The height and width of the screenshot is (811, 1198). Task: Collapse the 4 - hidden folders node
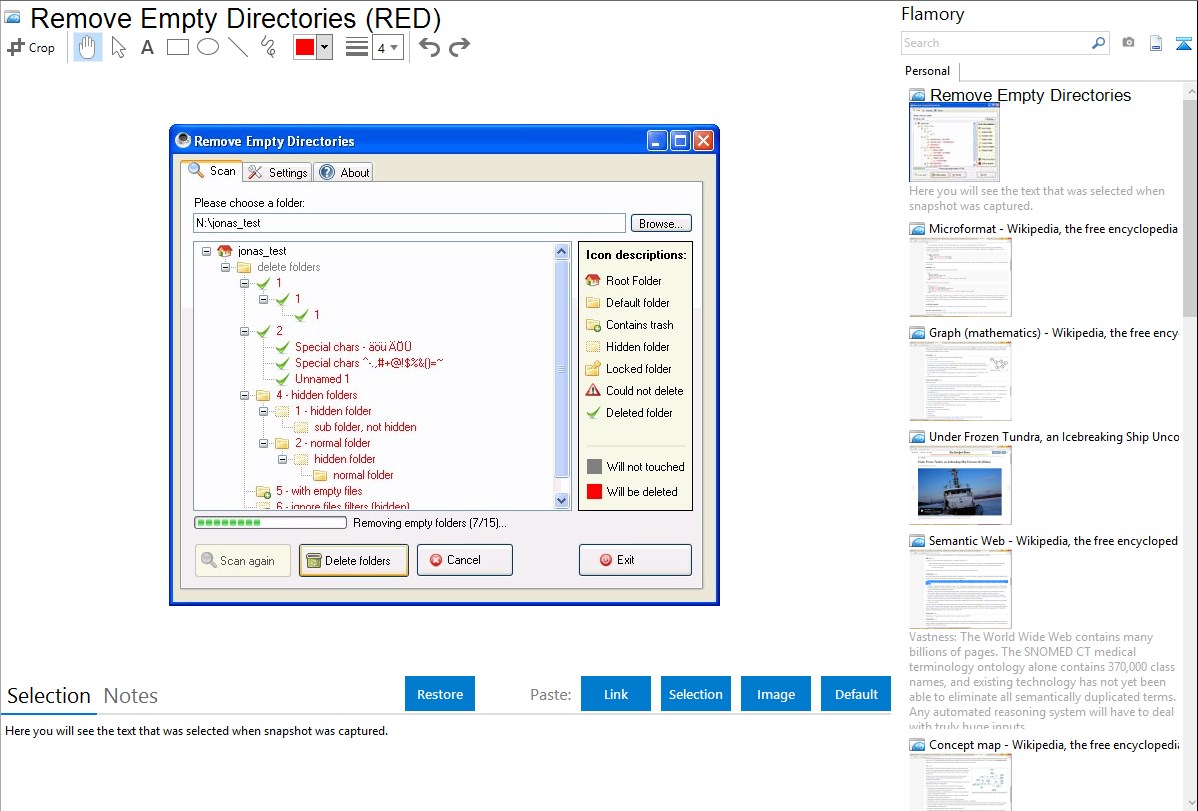(x=244, y=395)
